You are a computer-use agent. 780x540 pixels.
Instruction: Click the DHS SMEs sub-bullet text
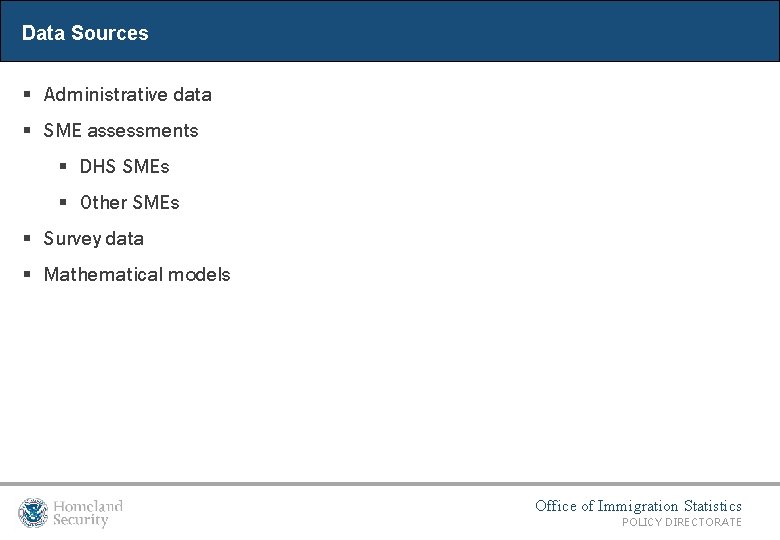(125, 167)
